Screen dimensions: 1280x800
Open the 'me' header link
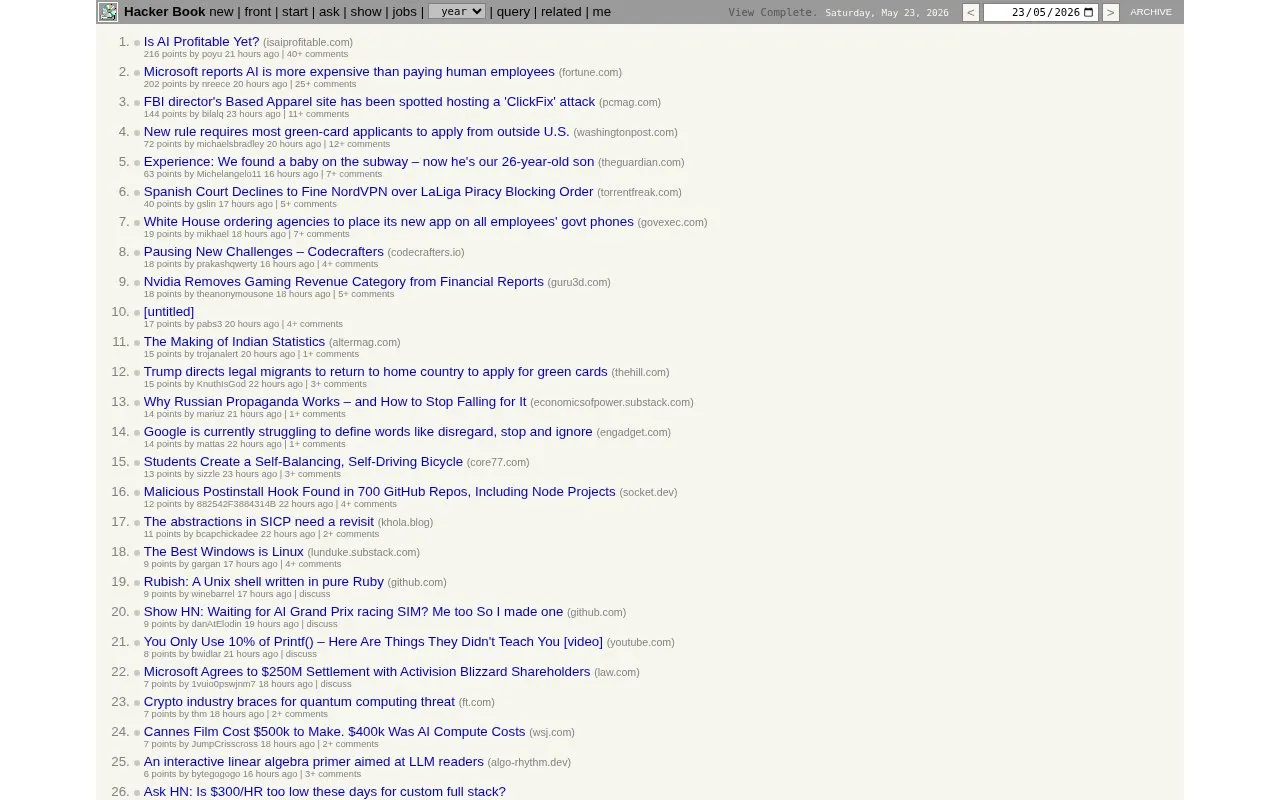[601, 12]
